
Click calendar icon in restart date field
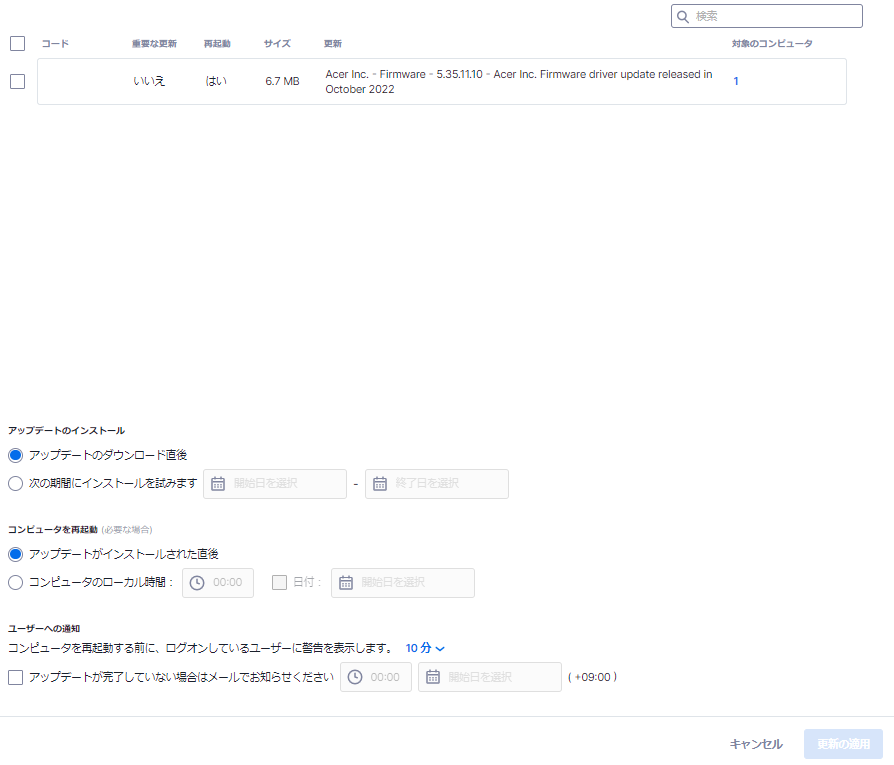click(346, 583)
